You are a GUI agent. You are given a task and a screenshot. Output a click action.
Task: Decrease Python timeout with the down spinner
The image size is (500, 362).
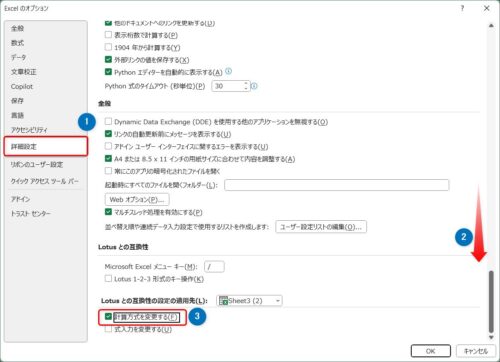click(246, 88)
